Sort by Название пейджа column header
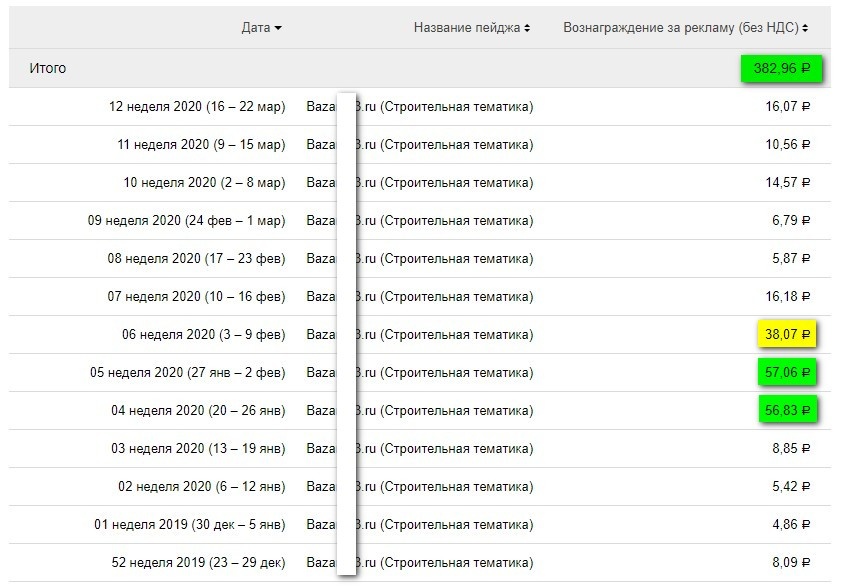This screenshot has width=841, height=588. tap(472, 28)
